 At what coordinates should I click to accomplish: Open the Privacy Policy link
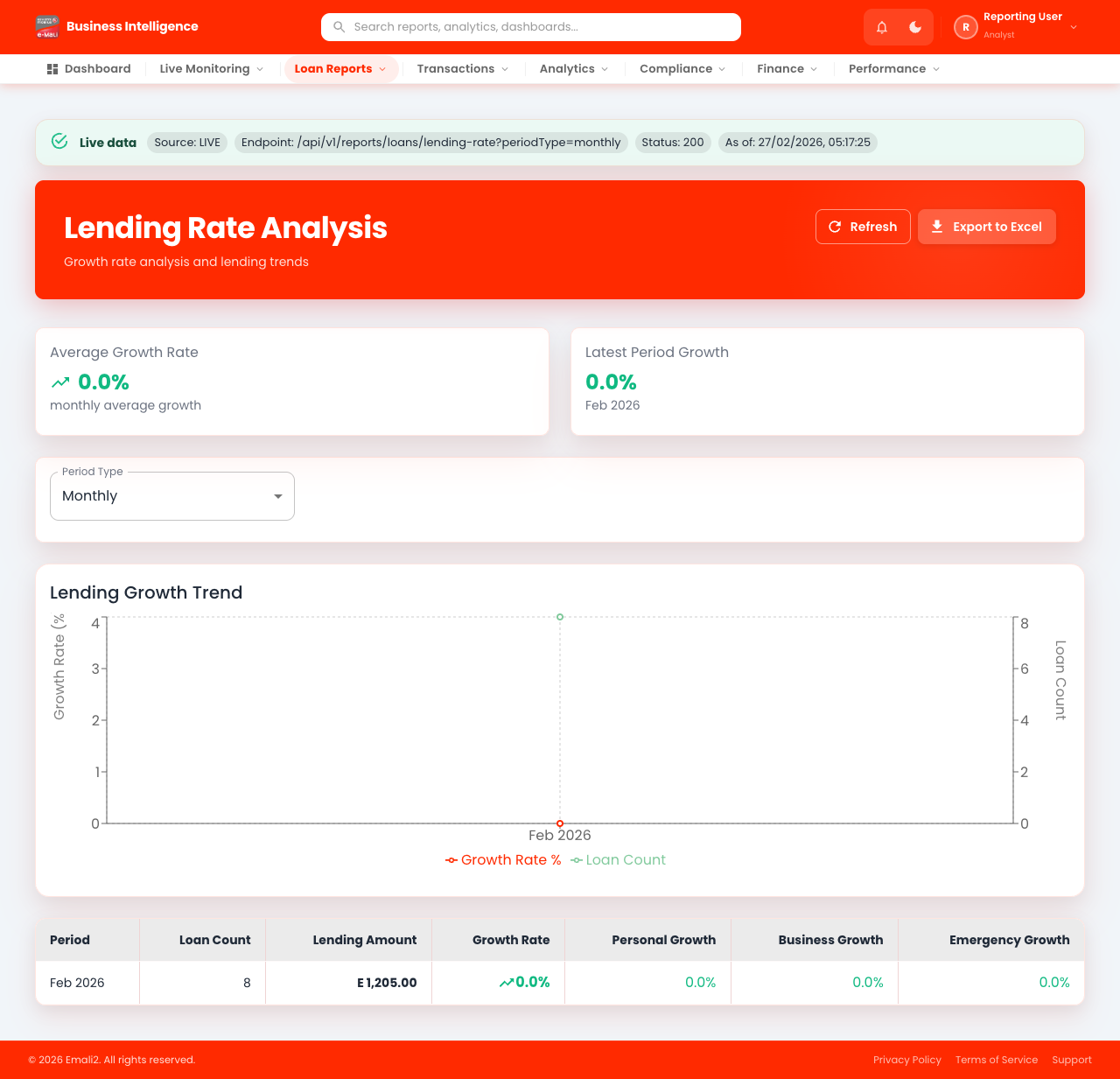click(x=907, y=1060)
